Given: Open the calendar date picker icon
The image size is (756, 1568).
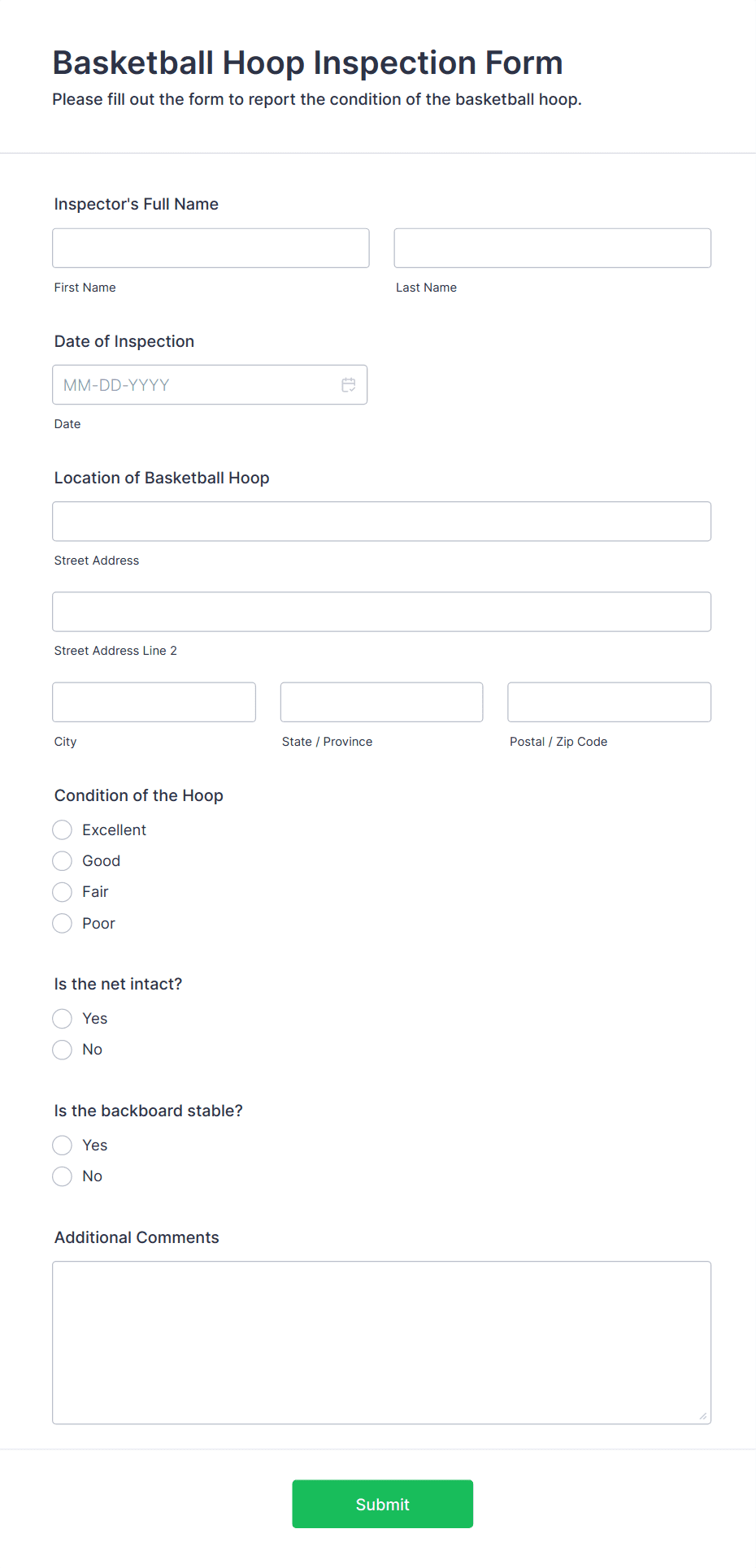Looking at the screenshot, I should [x=349, y=385].
